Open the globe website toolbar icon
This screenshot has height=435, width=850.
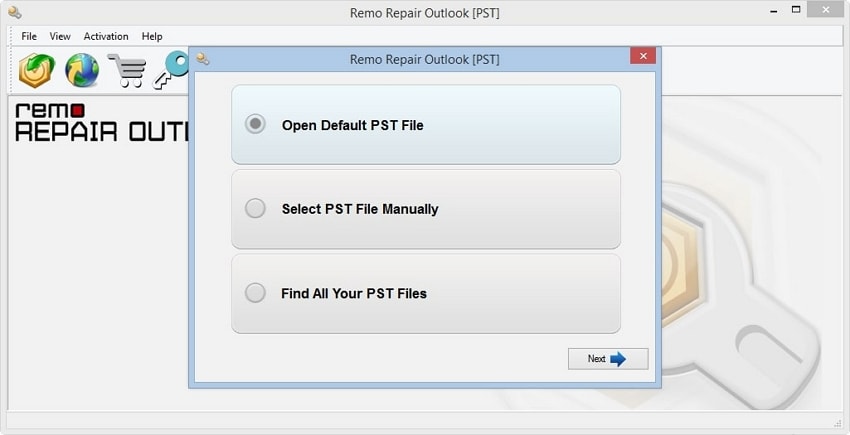click(x=82, y=70)
